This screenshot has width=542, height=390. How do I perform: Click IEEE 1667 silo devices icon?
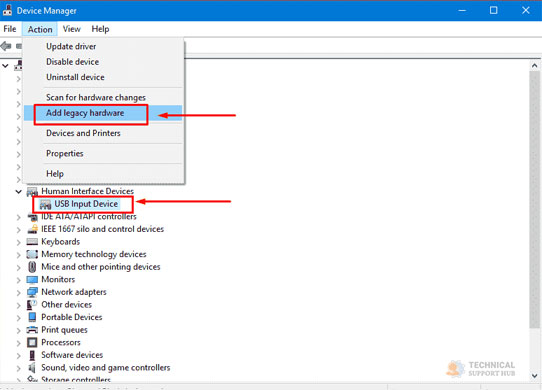click(x=32, y=229)
